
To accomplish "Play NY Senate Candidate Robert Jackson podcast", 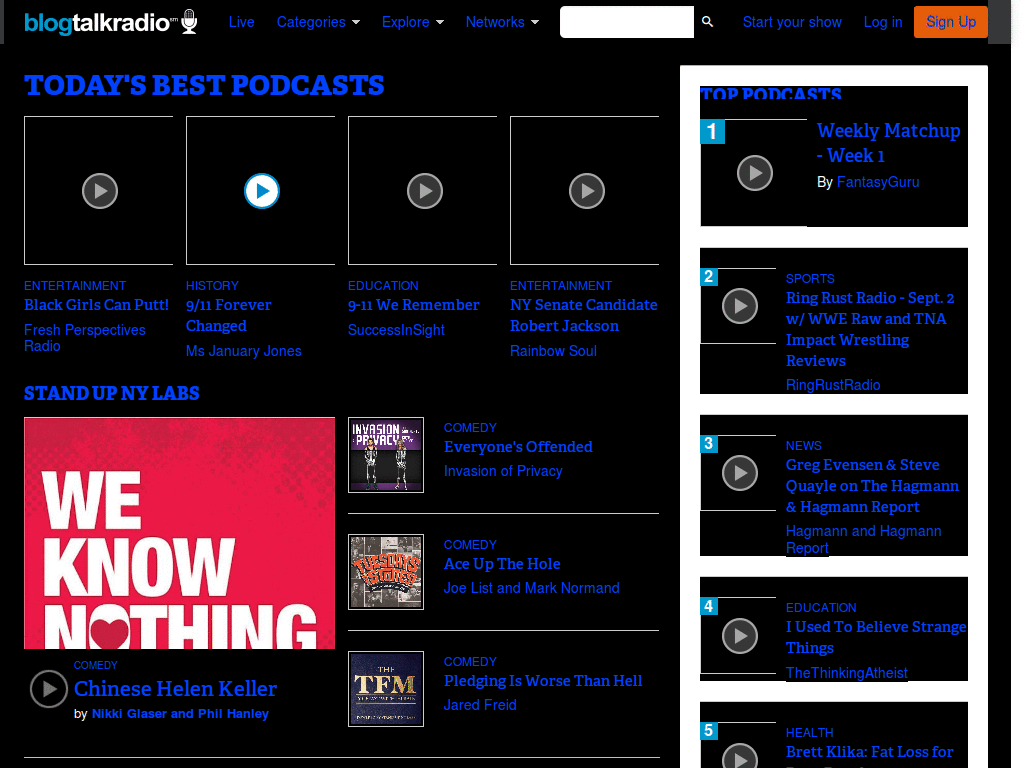I will (587, 191).
